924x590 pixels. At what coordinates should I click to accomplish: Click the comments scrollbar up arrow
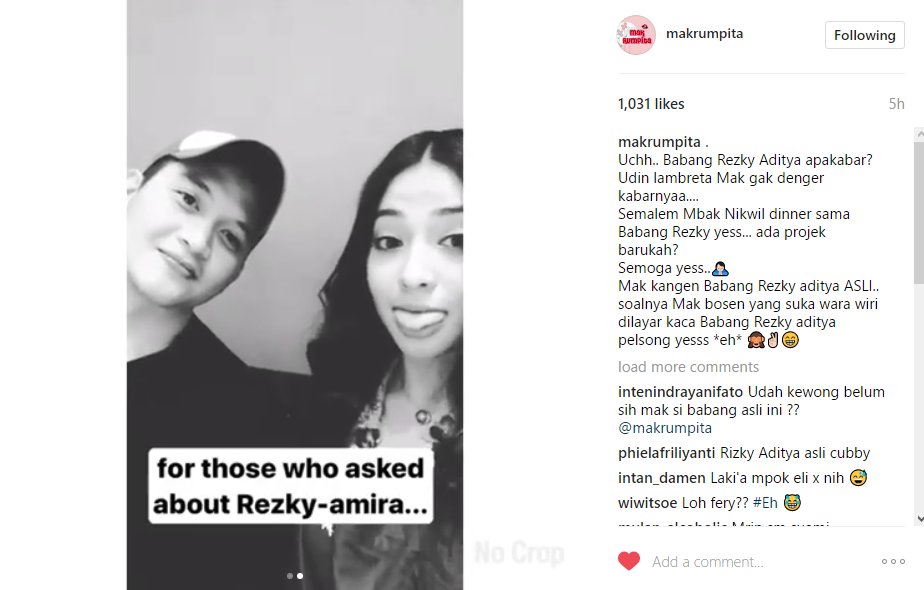pos(919,134)
